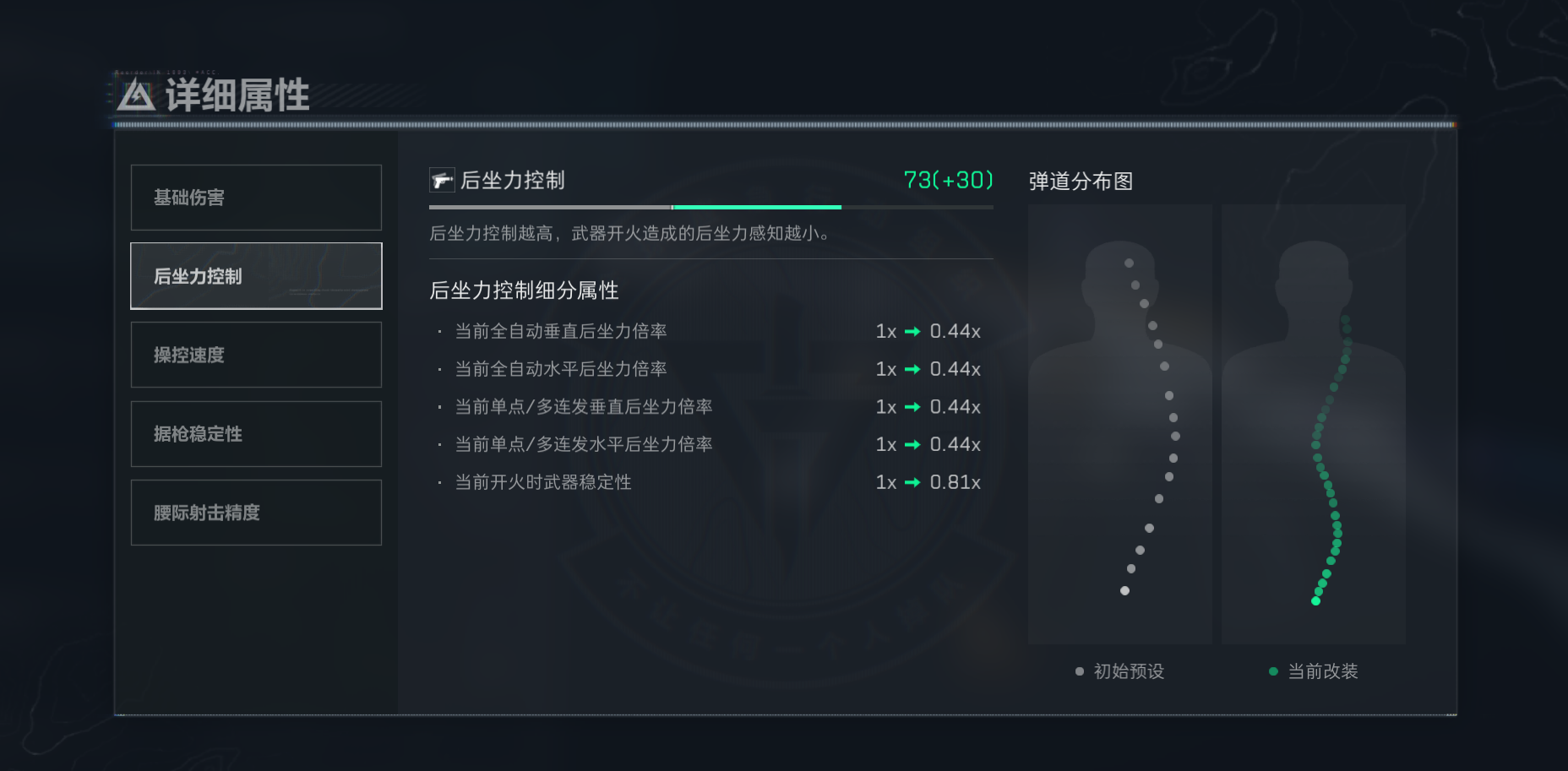Switch to the 操控速度 tab
This screenshot has width=1568, height=771.
[256, 355]
